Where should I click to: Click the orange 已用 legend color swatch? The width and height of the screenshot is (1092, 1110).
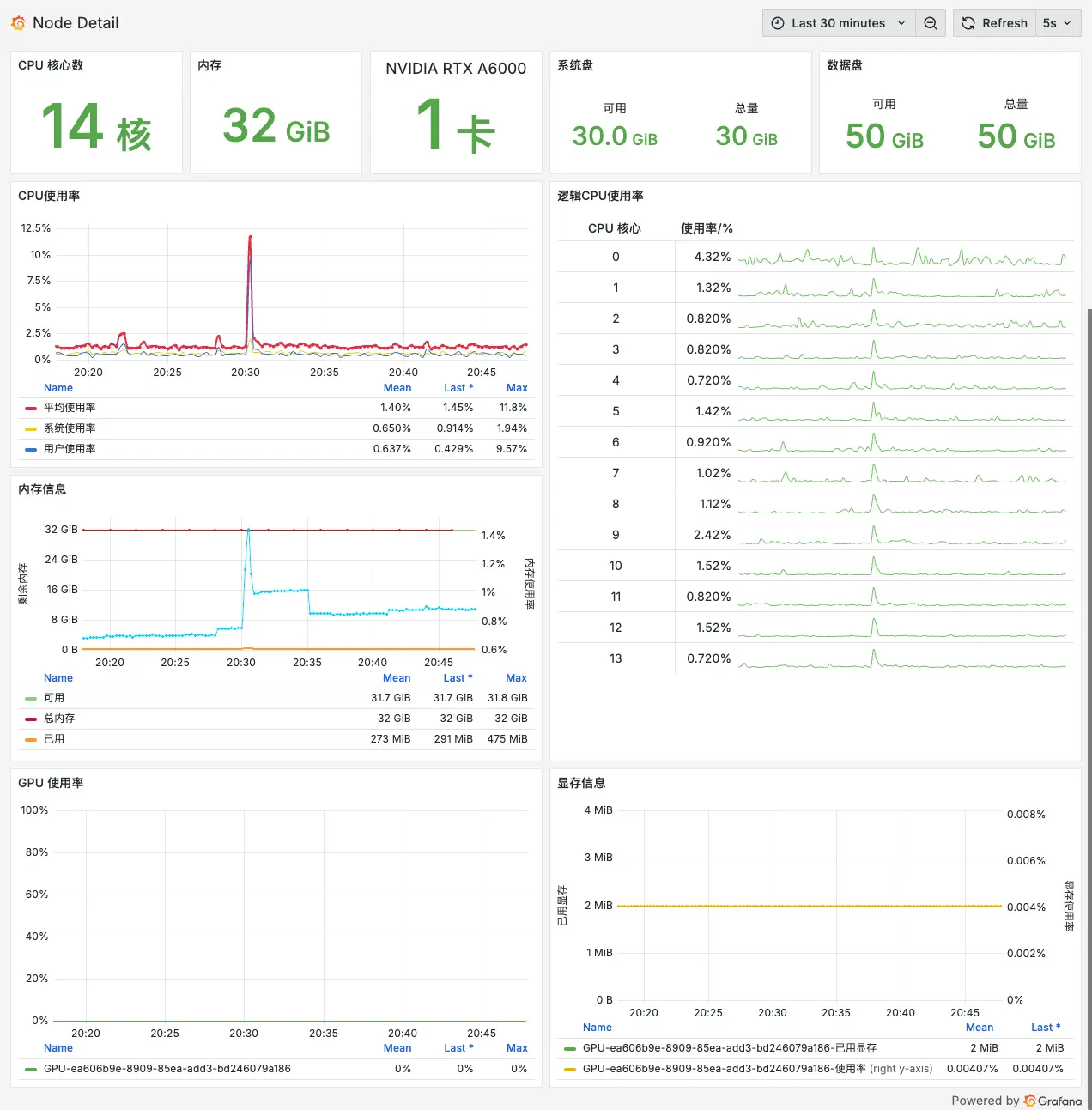31,739
